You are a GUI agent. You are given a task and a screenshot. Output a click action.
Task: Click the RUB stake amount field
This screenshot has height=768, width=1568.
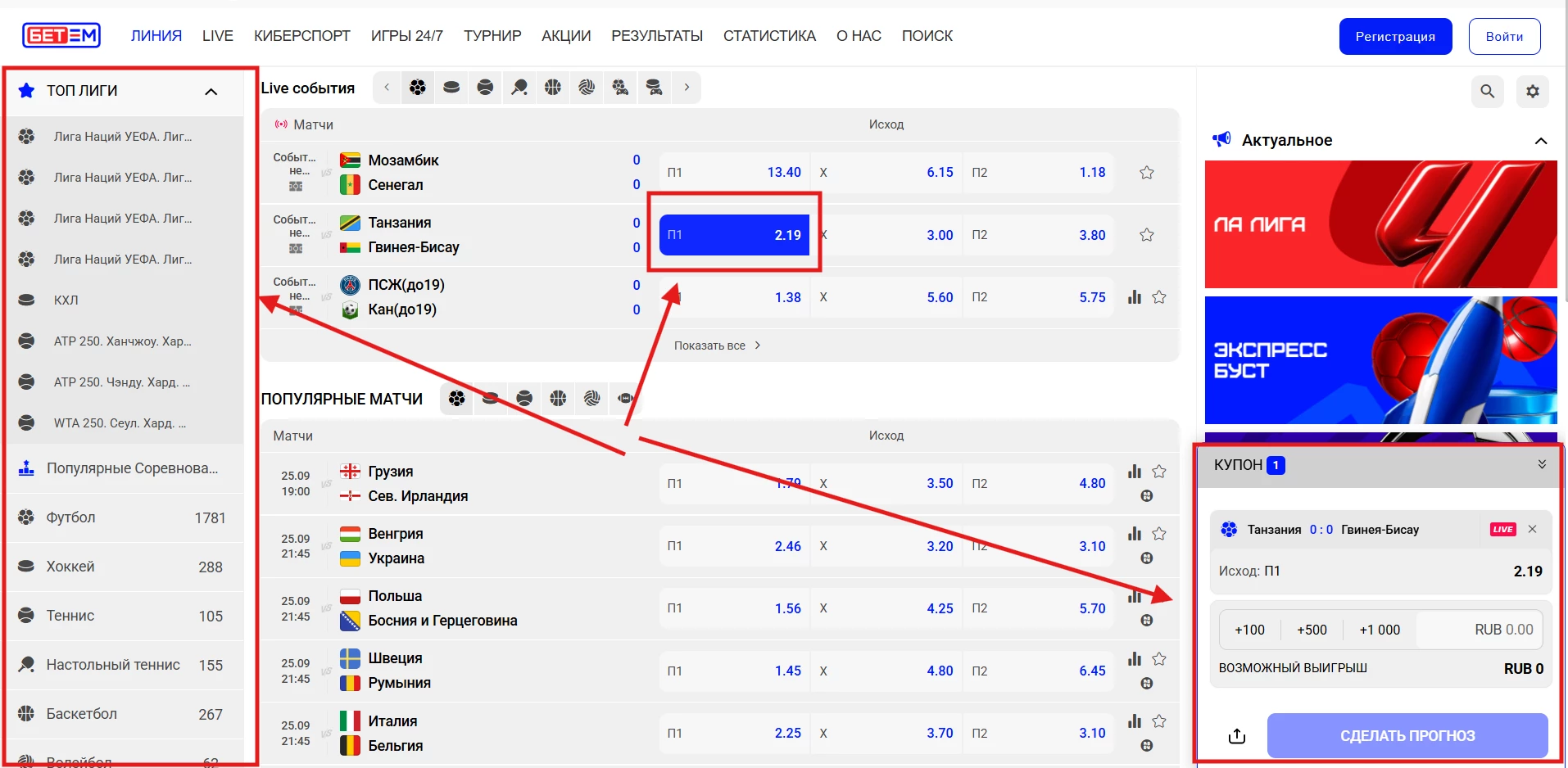point(1480,630)
